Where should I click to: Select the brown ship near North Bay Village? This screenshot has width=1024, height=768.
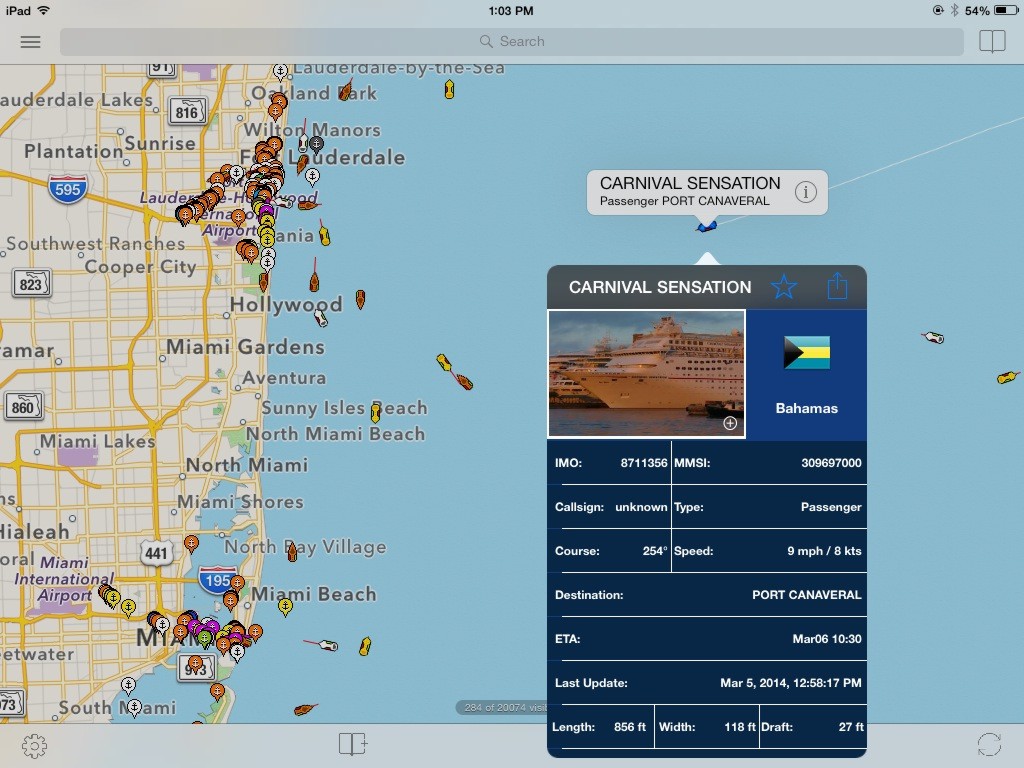292,551
